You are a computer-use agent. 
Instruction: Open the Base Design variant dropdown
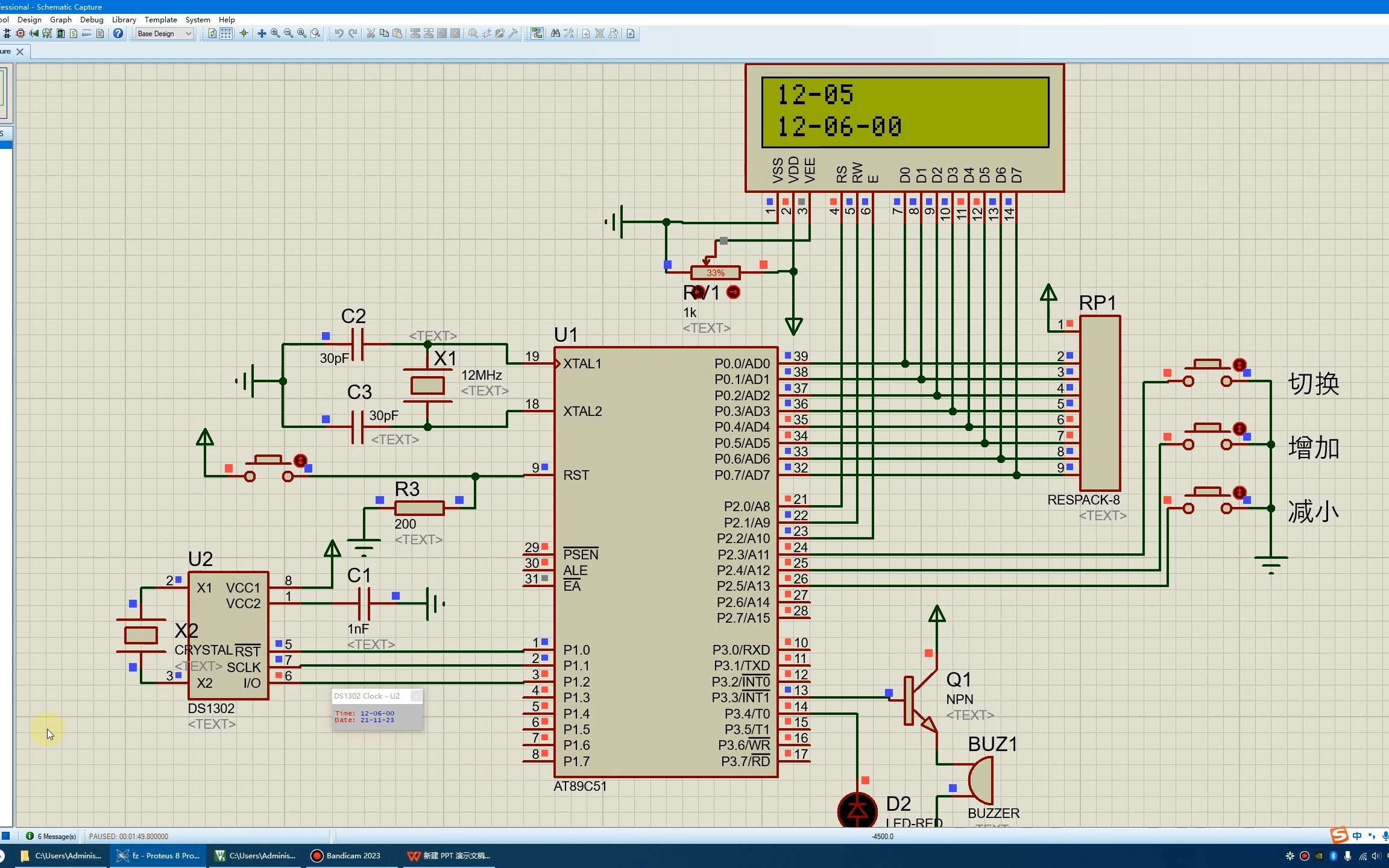164,34
